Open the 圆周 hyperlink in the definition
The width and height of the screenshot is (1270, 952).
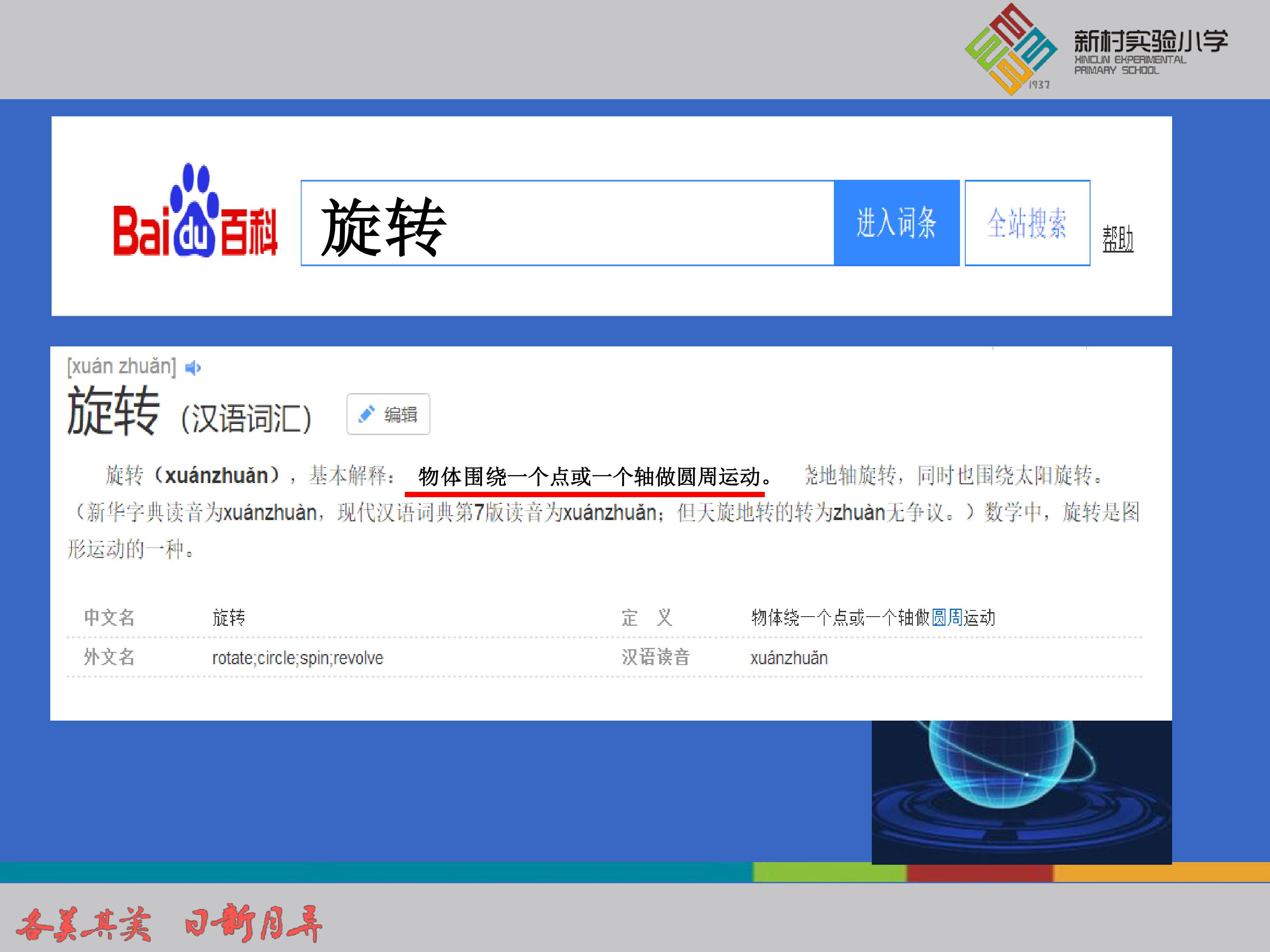pos(947,617)
